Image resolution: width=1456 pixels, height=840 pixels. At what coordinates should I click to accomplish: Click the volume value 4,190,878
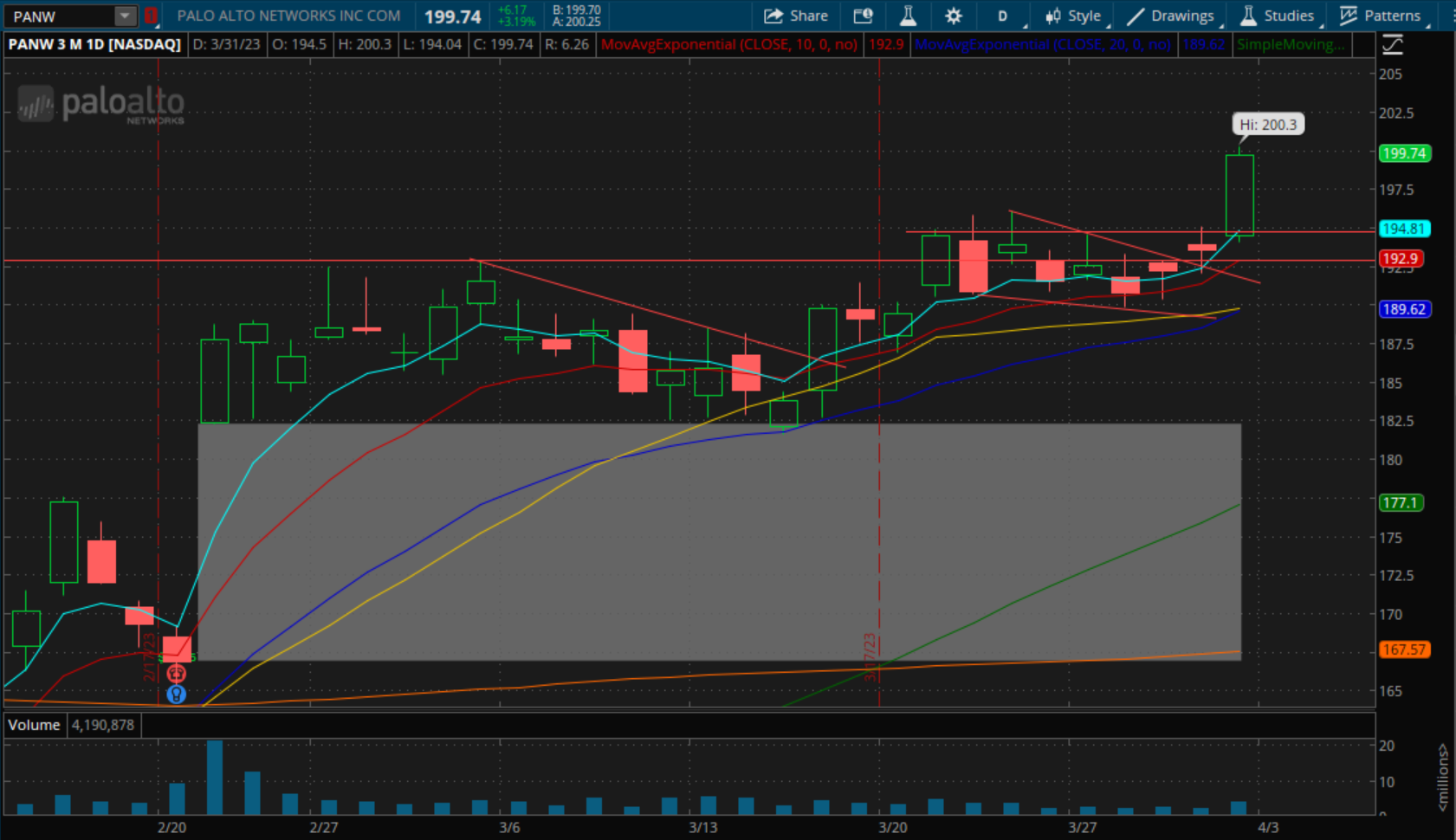pos(103,725)
